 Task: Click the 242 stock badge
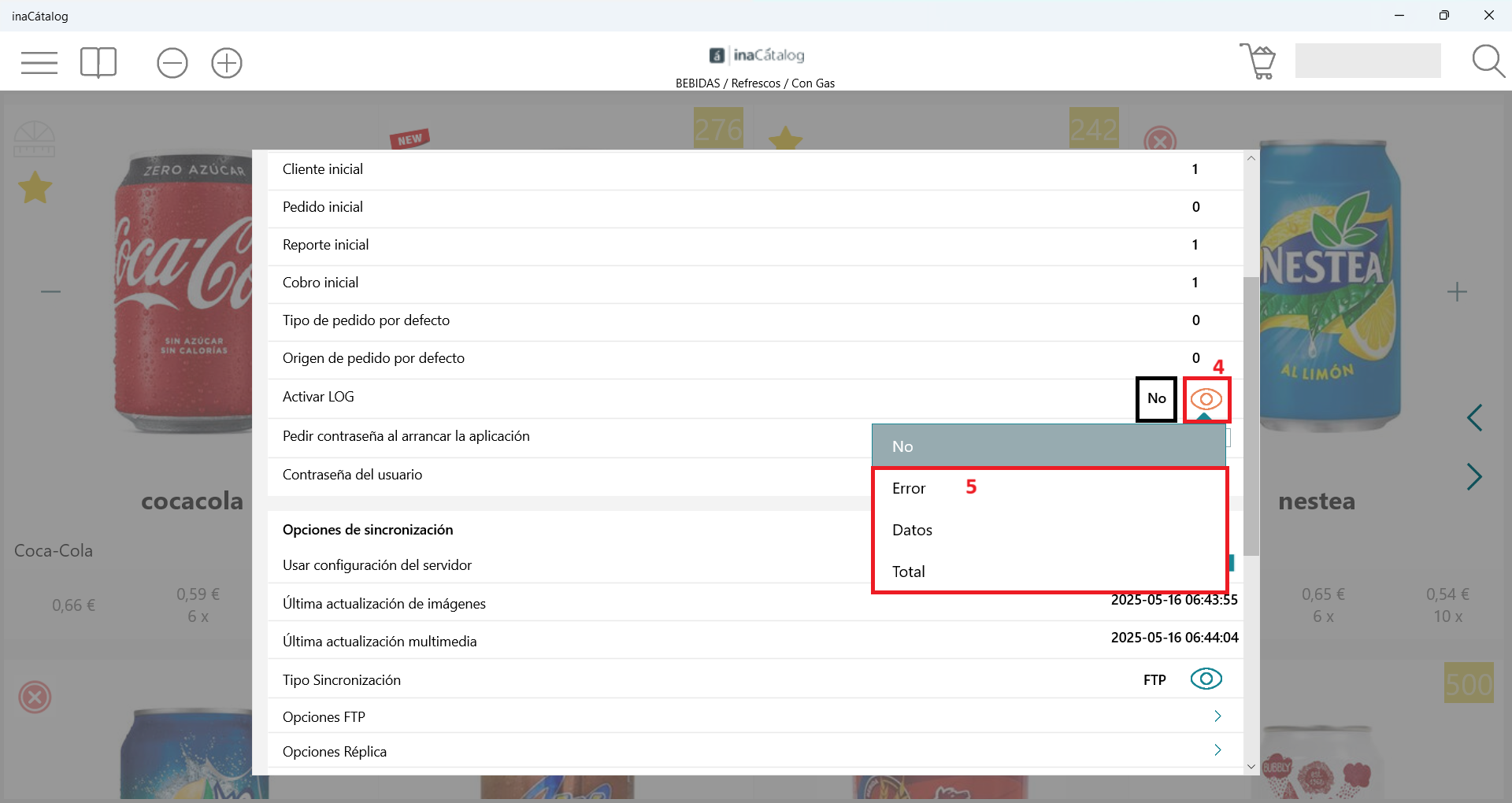[1094, 129]
